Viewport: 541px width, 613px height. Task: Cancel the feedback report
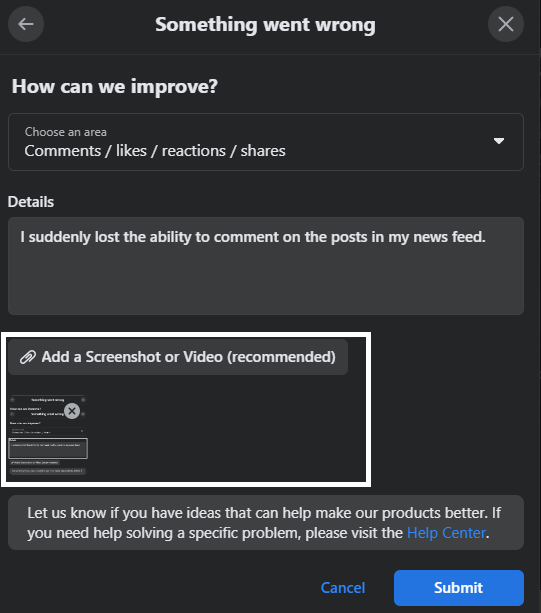(343, 588)
